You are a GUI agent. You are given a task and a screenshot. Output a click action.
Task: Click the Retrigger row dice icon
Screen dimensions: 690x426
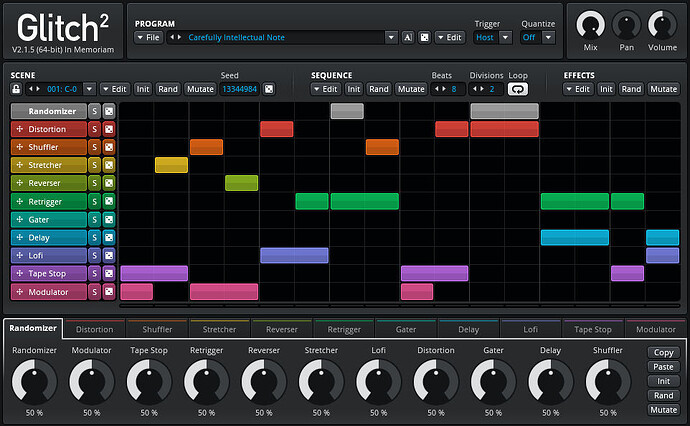click(x=109, y=202)
